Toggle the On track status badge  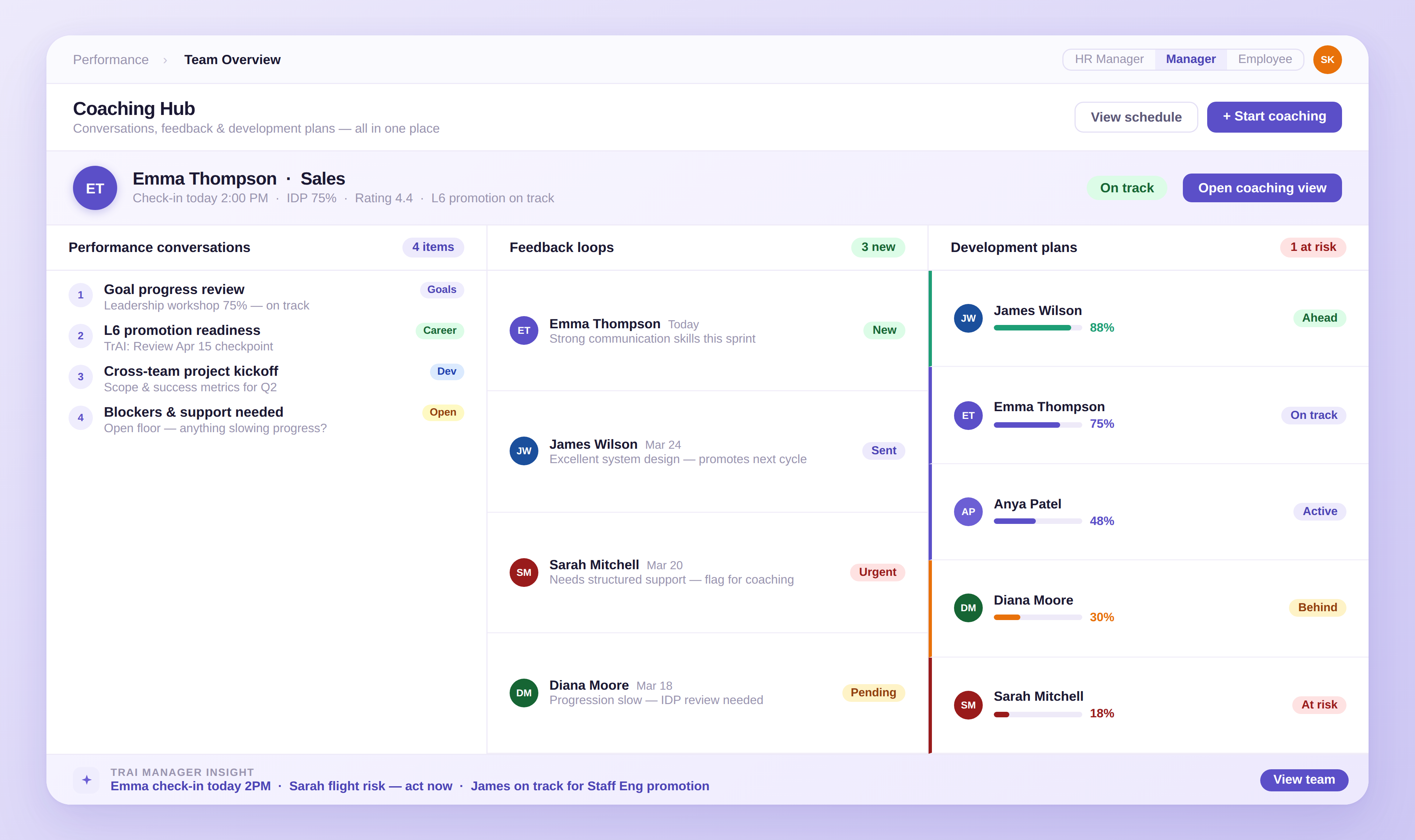[1126, 188]
